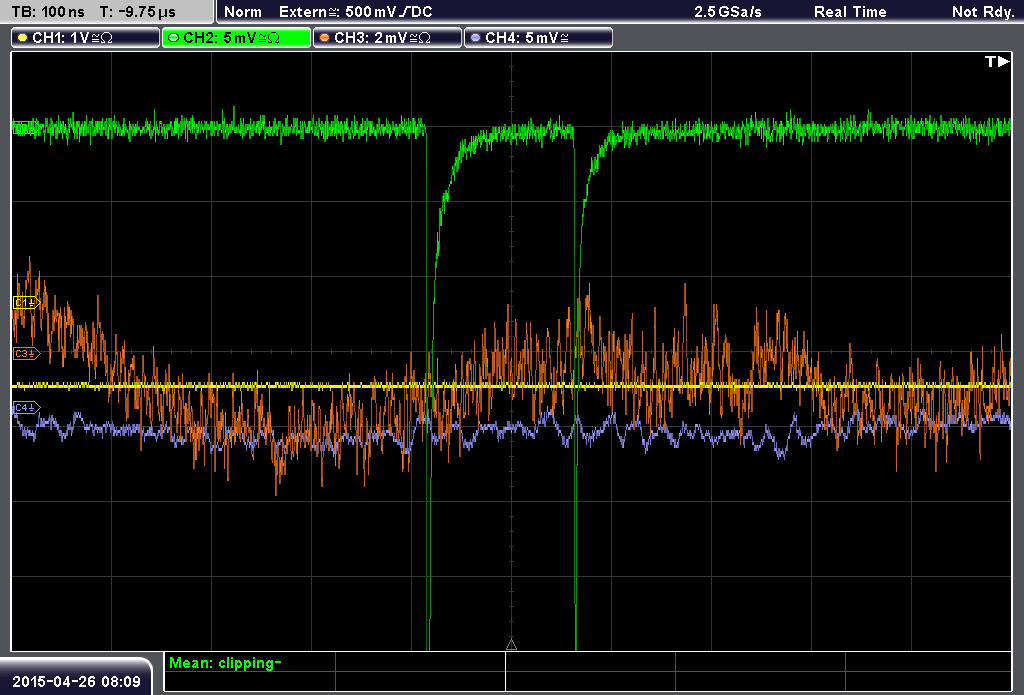1024x695 pixels.
Task: Select the CH3 2mV channel tab
Action: pos(387,38)
